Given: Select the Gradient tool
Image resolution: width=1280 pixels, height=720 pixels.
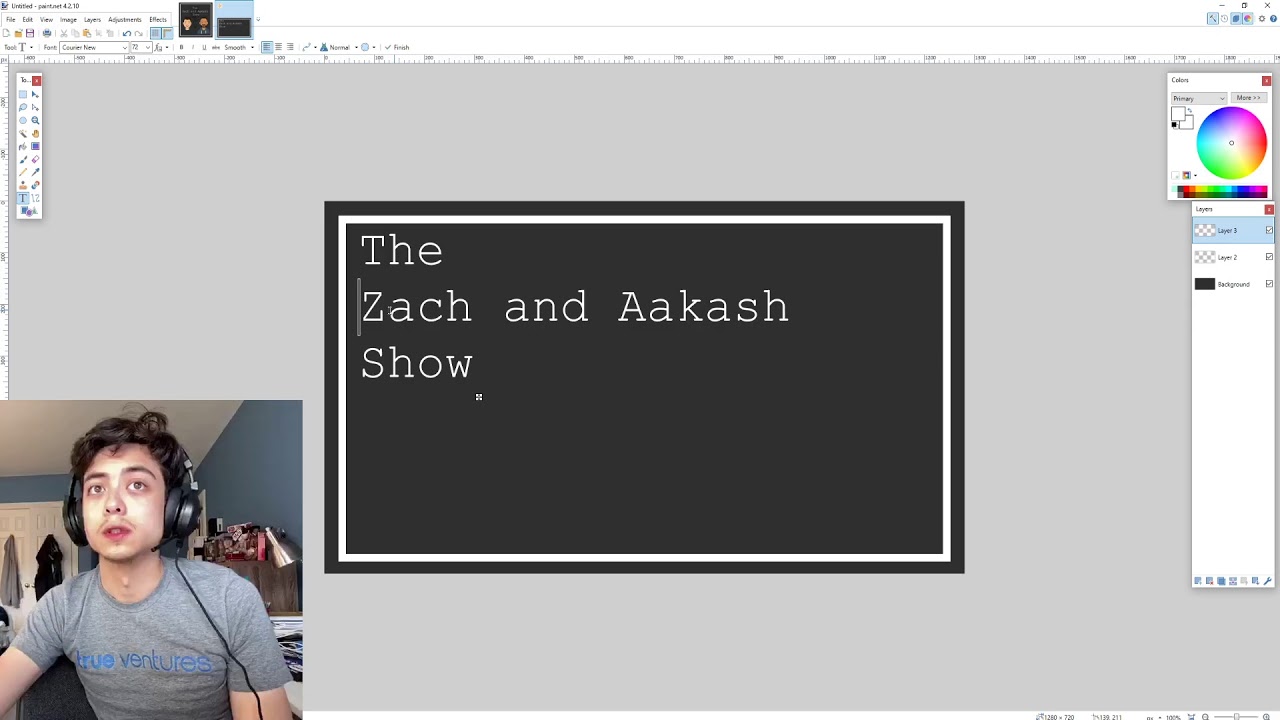Looking at the screenshot, I should coord(35,146).
